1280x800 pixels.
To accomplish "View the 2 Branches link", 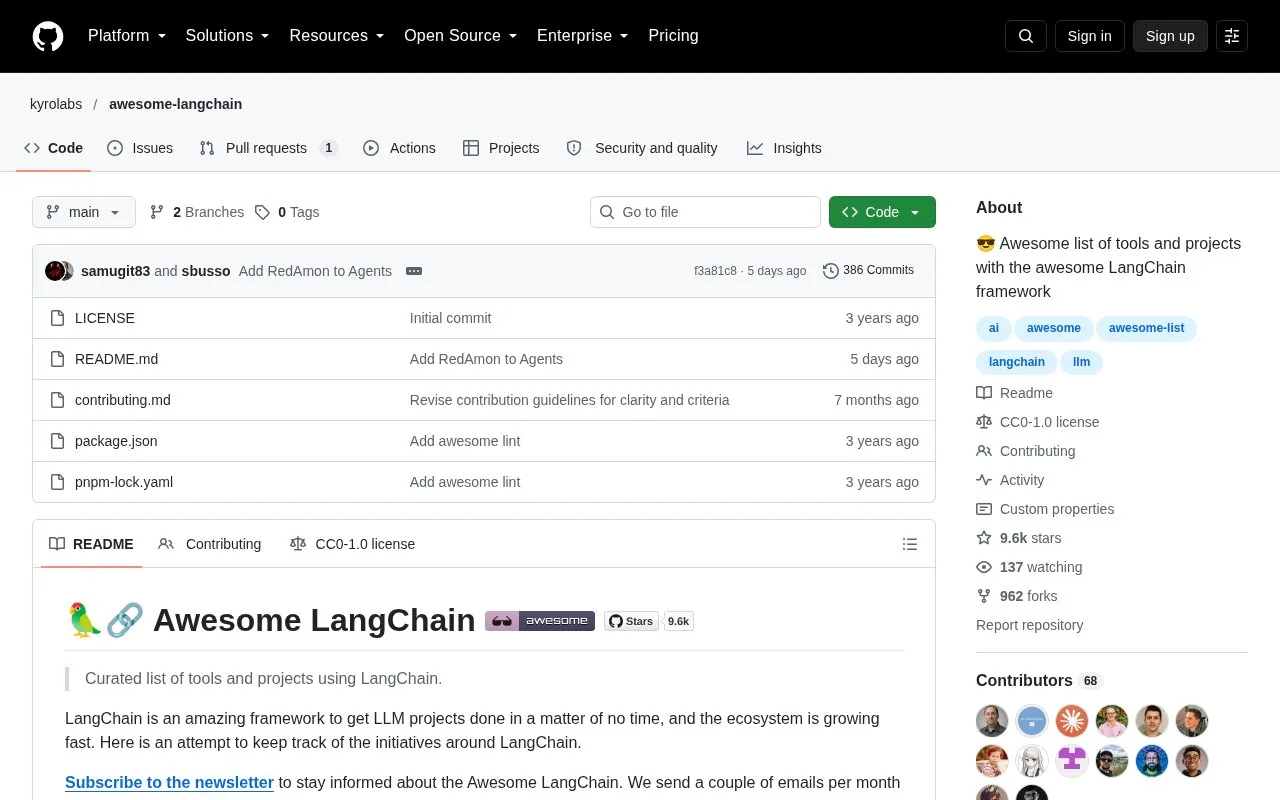I will pos(197,212).
